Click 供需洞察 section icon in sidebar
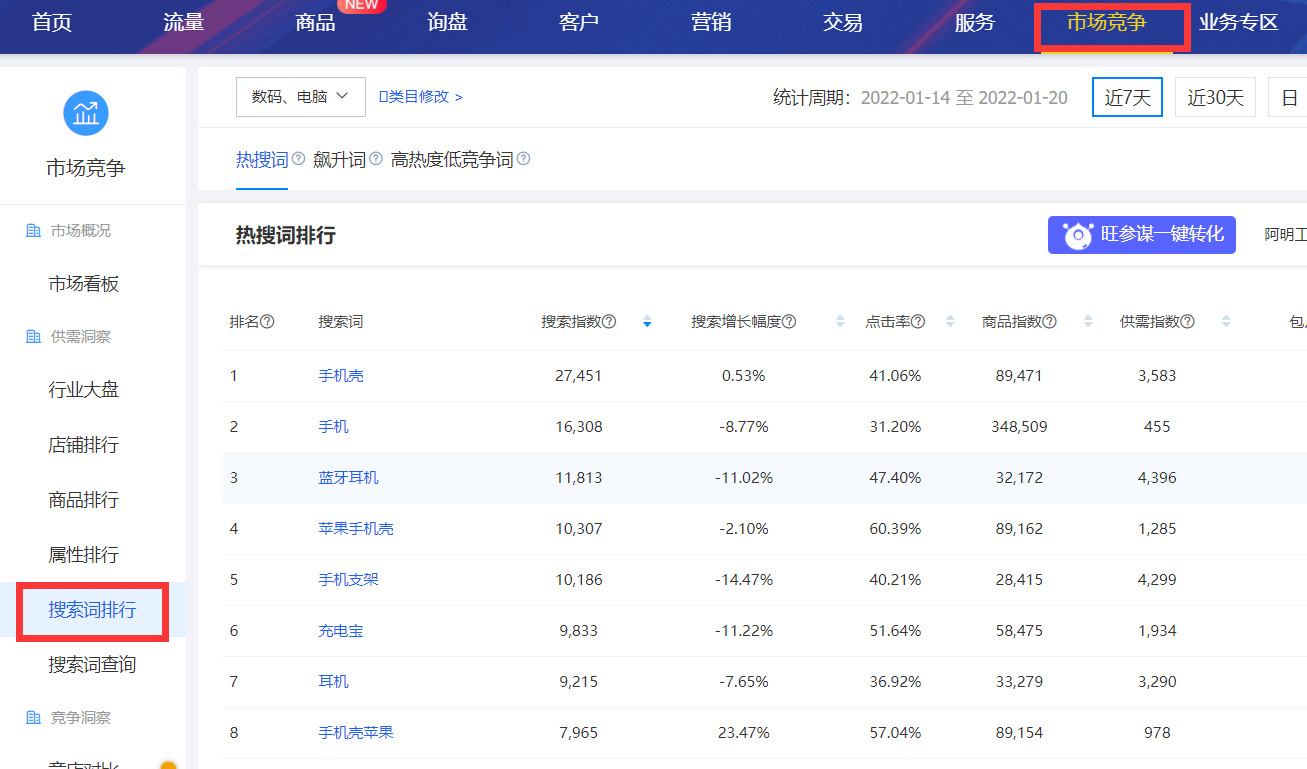Image resolution: width=1307 pixels, height=769 pixels. click(33, 337)
